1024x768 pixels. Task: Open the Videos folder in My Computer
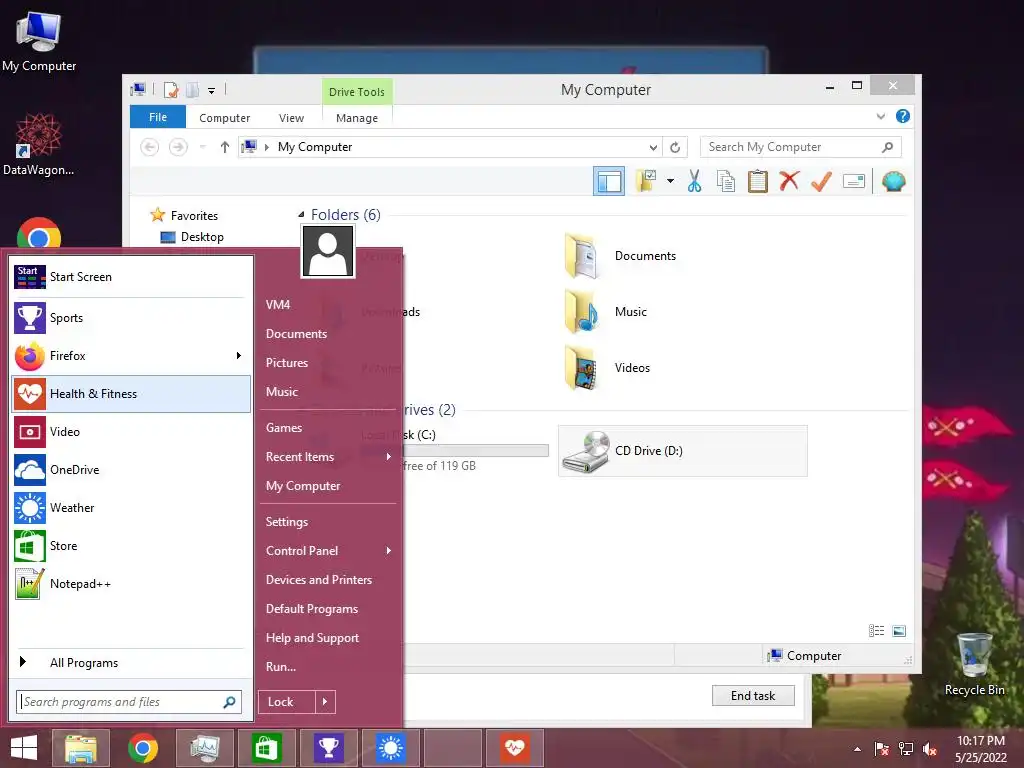(x=607, y=368)
